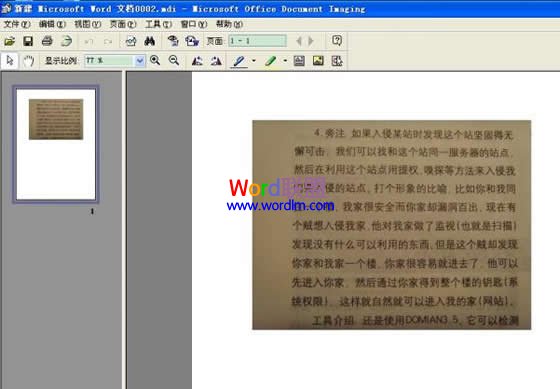Click the envelope icon left of the binoculars
The image size is (560, 389).
[131, 41]
